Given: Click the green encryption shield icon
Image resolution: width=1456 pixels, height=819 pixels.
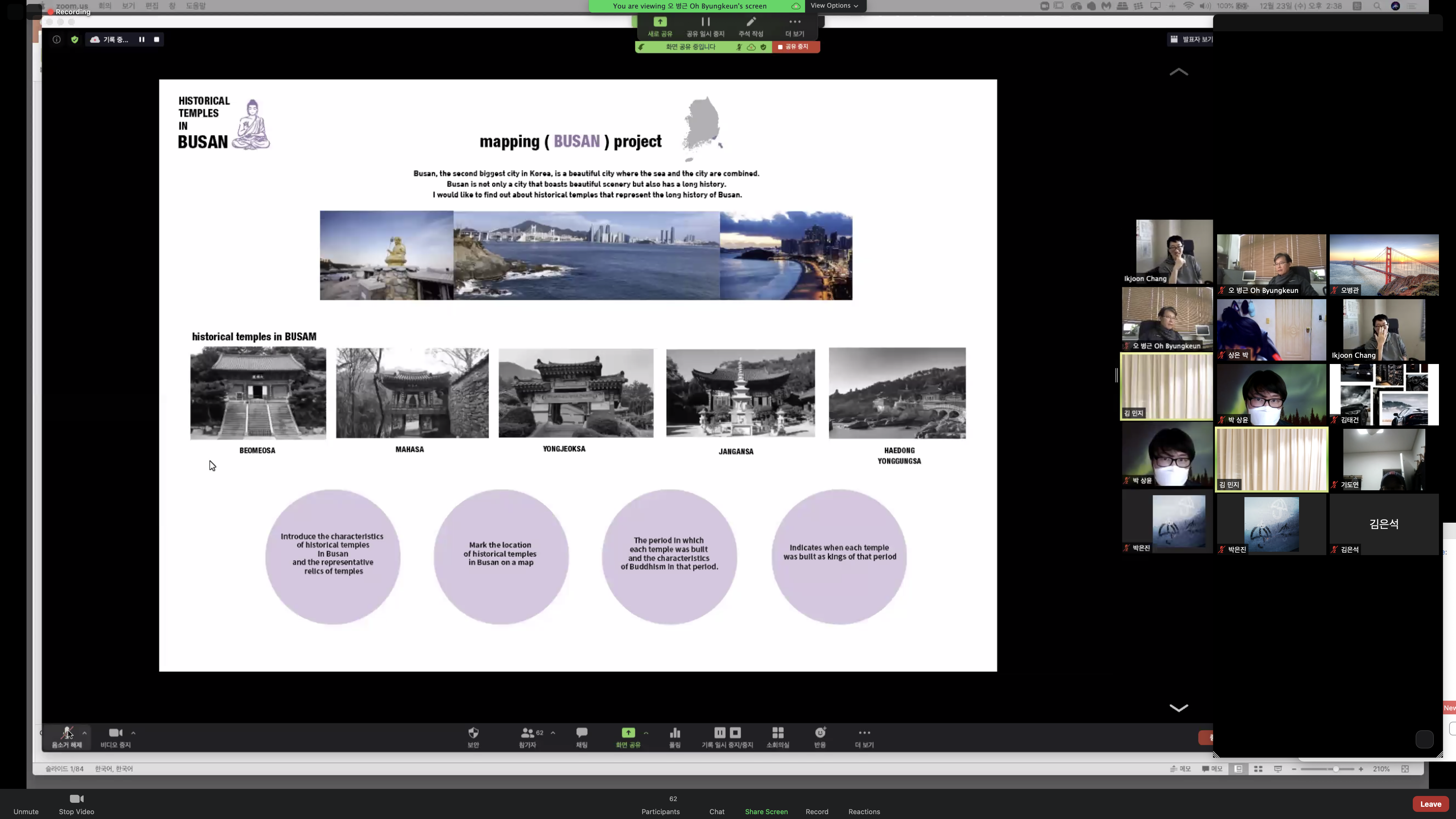Looking at the screenshot, I should [75, 40].
